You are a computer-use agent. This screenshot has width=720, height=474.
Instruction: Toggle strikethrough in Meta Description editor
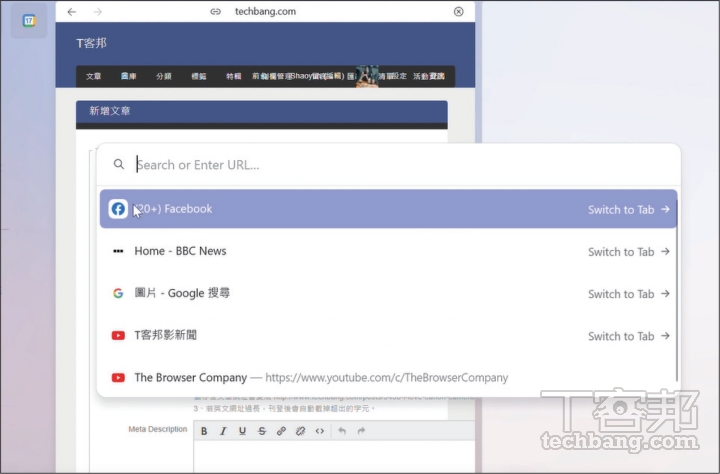[x=262, y=431]
